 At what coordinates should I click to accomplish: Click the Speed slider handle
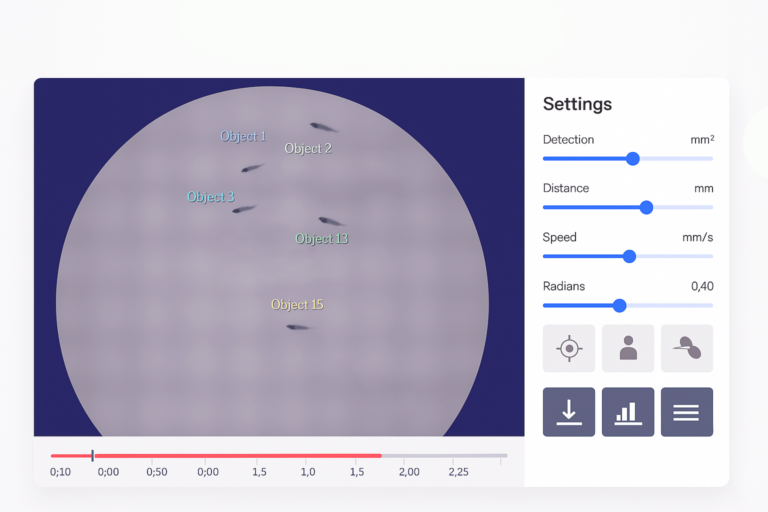coord(629,256)
